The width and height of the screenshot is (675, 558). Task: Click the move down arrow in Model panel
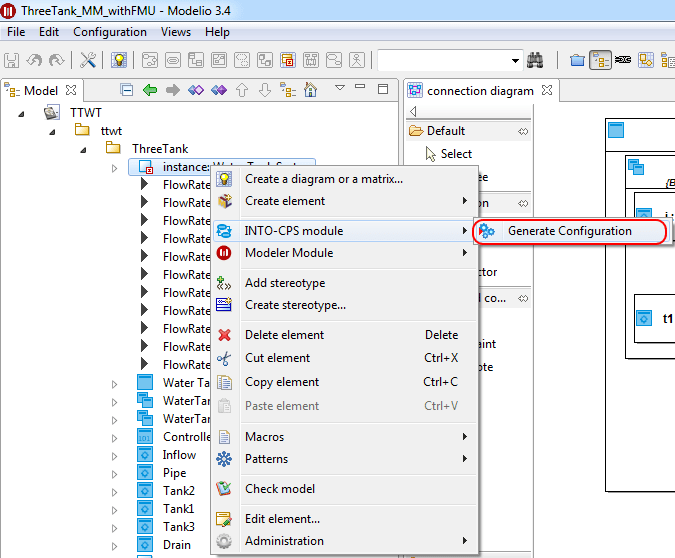(265, 90)
